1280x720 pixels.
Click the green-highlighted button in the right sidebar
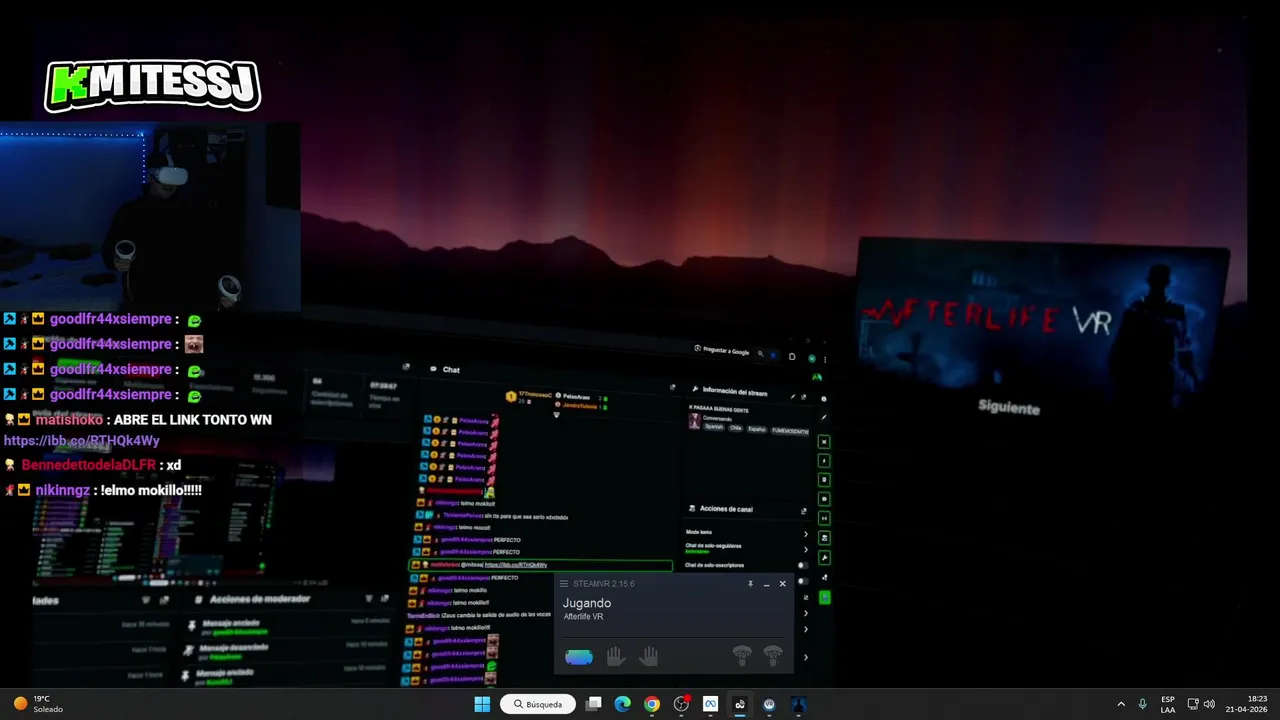click(x=825, y=597)
